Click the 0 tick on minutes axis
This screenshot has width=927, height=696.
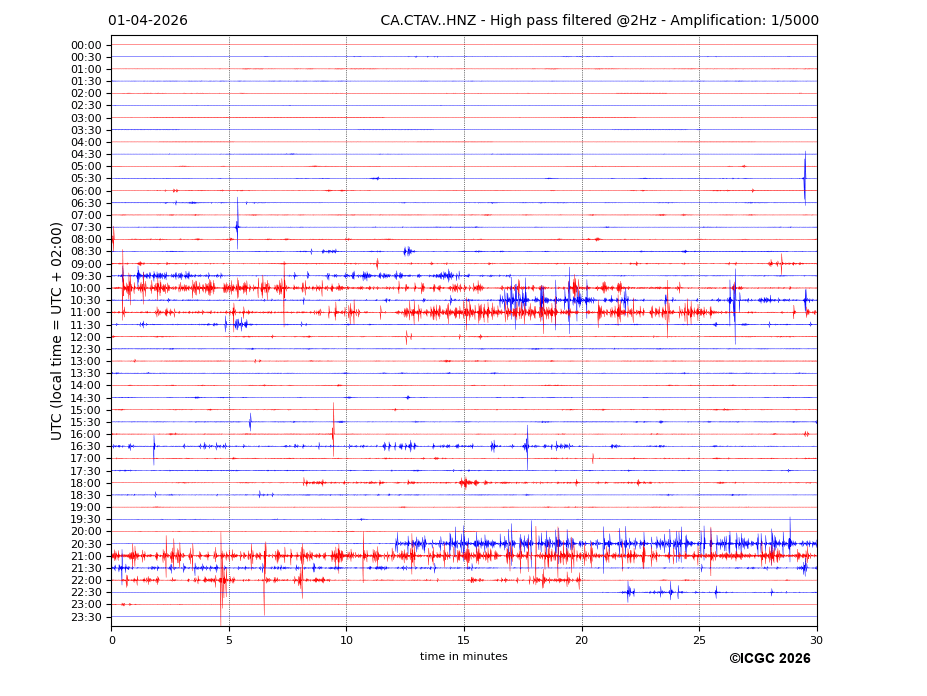(112, 640)
